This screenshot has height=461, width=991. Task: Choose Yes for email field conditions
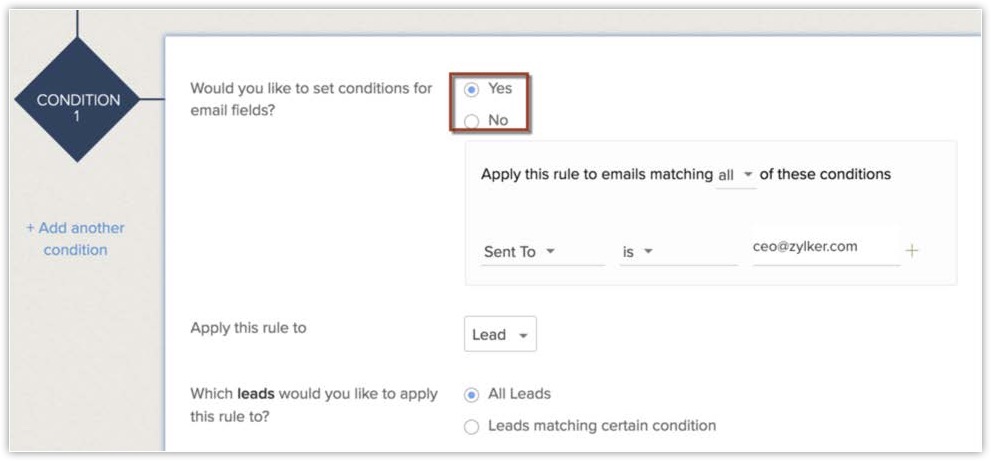pyautogui.click(x=472, y=89)
